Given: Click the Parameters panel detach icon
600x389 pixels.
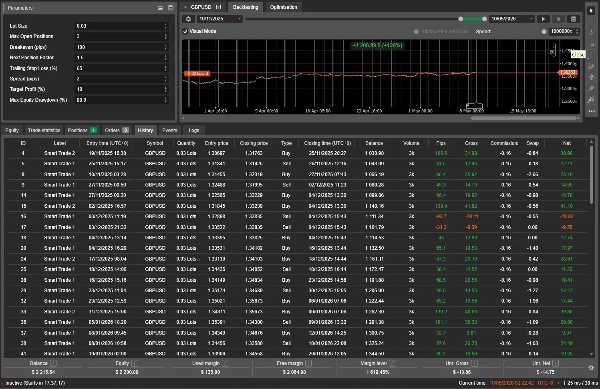Looking at the screenshot, I should pos(160,8).
